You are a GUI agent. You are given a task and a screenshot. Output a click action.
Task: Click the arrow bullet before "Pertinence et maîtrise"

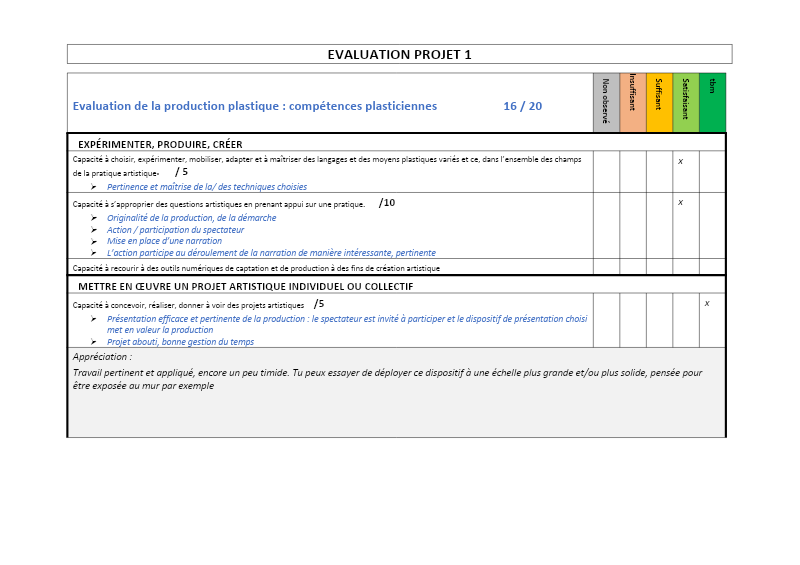coord(94,187)
